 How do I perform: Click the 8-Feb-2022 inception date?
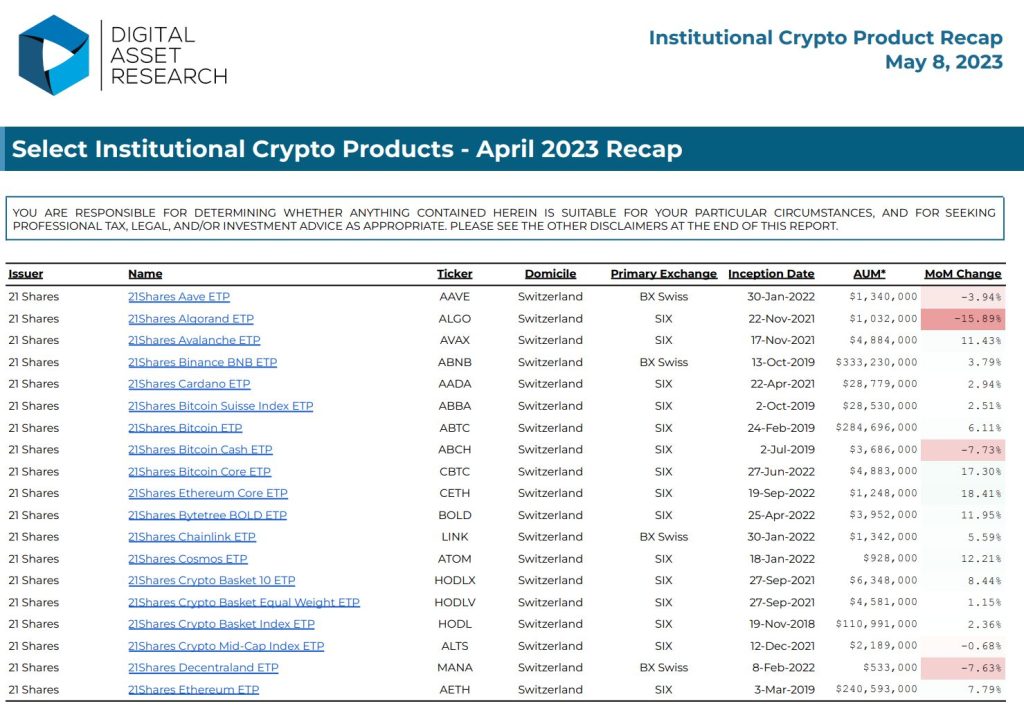tap(784, 668)
